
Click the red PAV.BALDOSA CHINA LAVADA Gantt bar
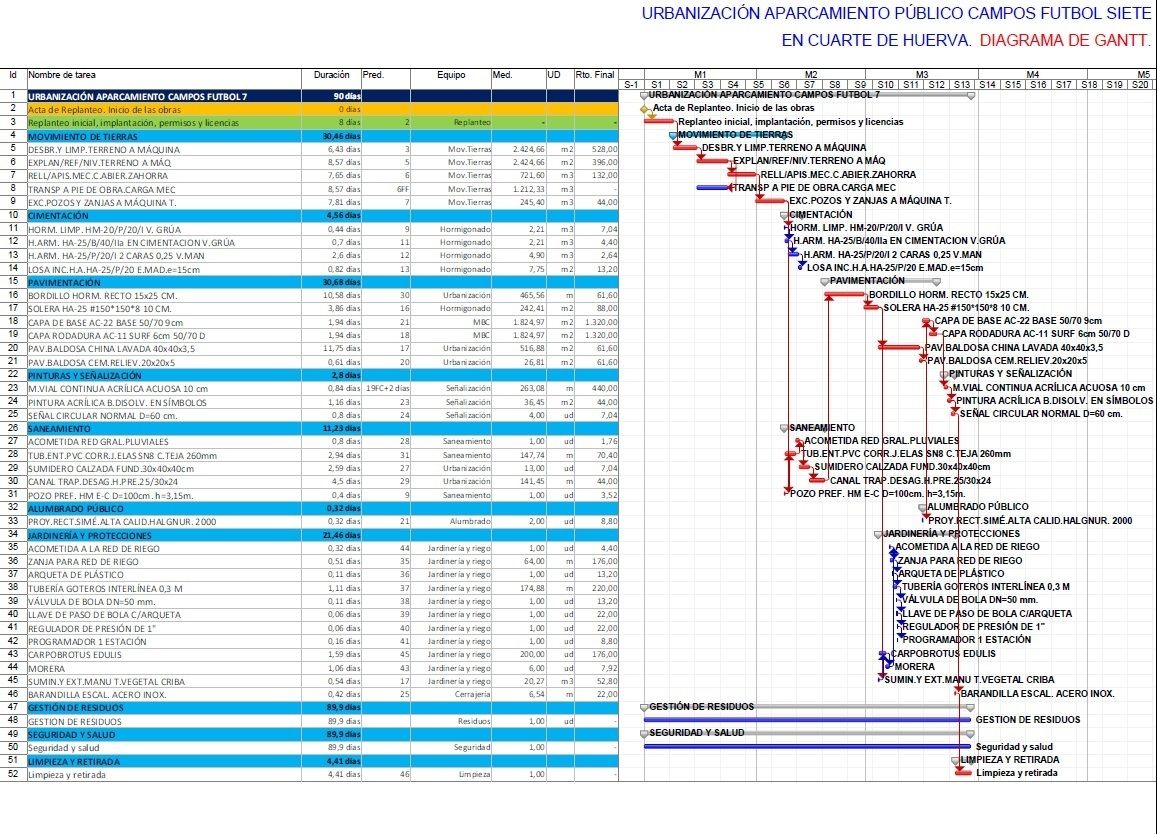[900, 347]
